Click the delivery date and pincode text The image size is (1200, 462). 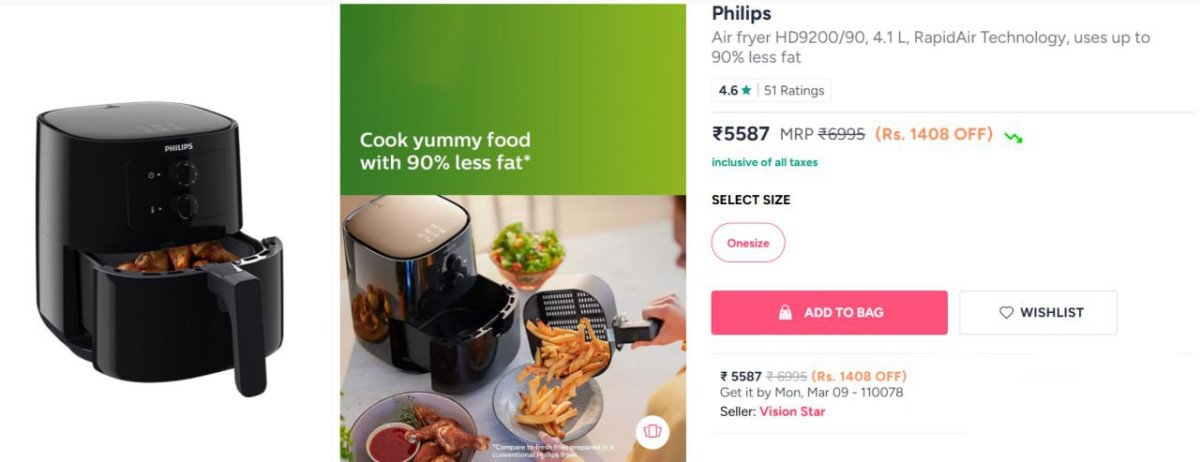tap(811, 393)
